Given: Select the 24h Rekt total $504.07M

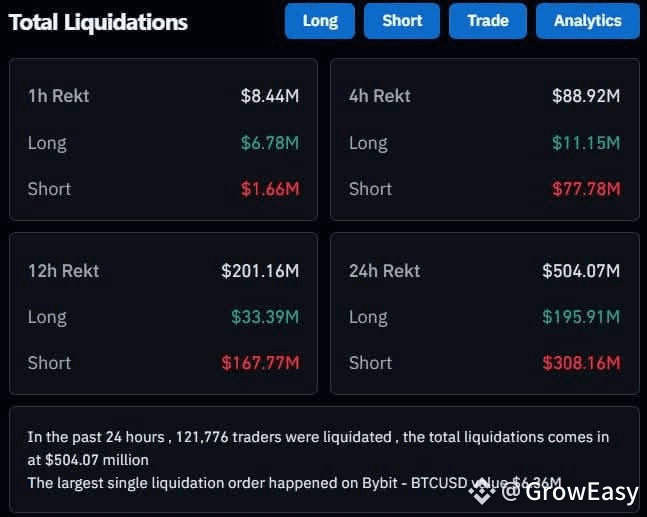Looking at the screenshot, I should coord(581,271).
